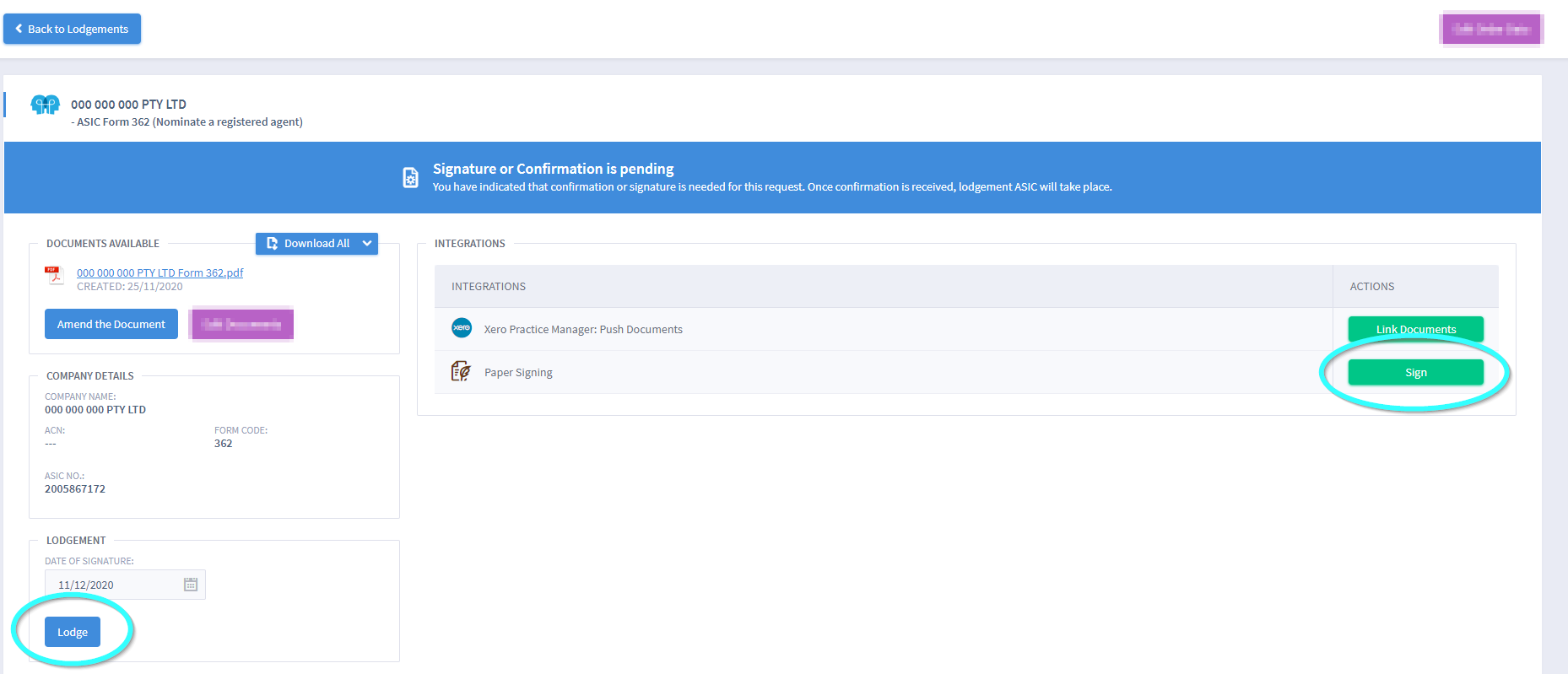Click the Download All button label
Image resolution: width=1568 pixels, height=674 pixels.
click(x=316, y=243)
